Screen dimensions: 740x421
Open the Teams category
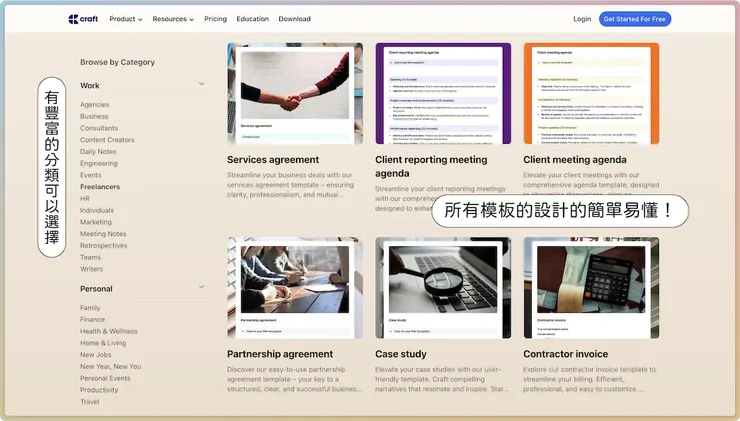(x=90, y=257)
